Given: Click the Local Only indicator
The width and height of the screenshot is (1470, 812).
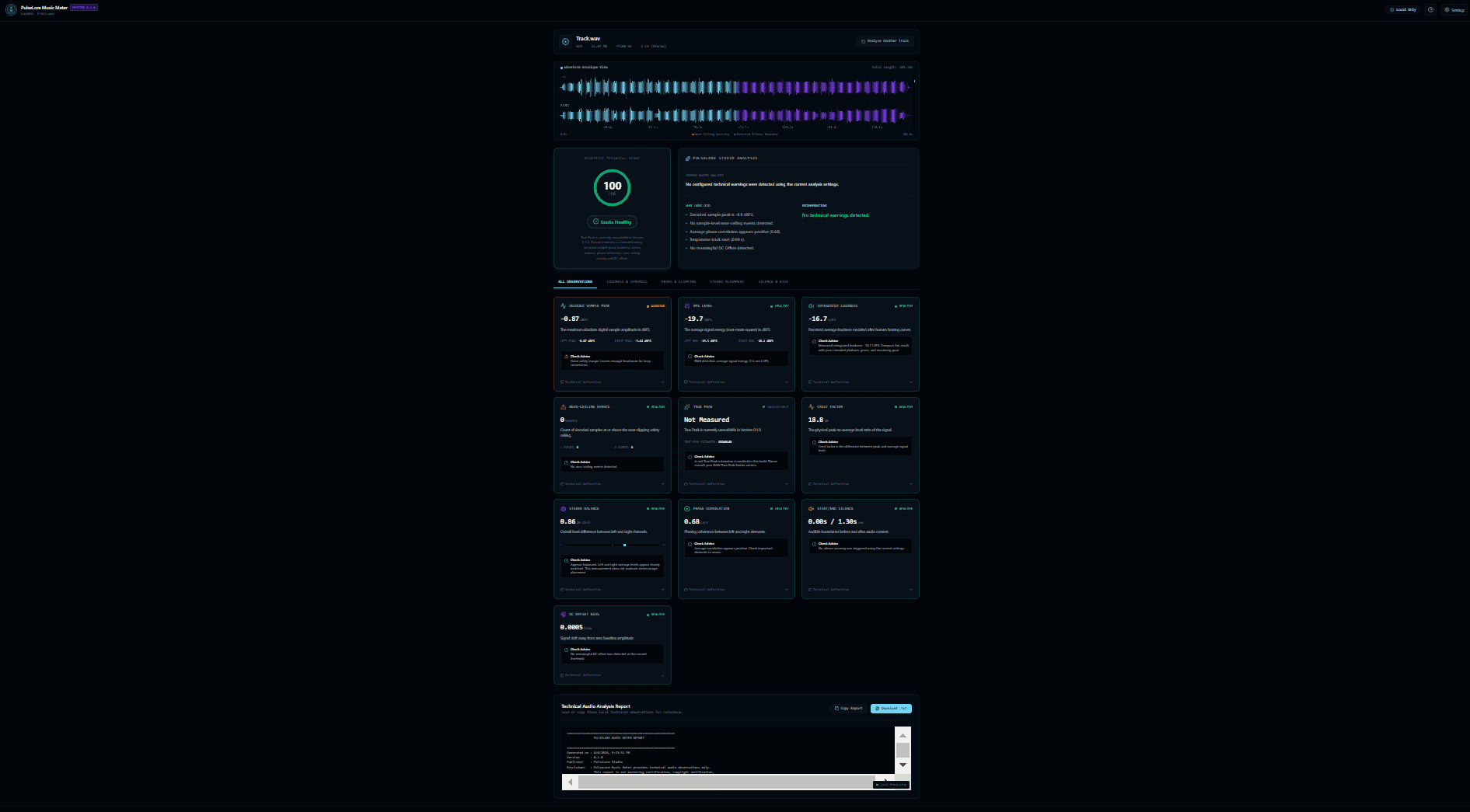Looking at the screenshot, I should click(1403, 10).
